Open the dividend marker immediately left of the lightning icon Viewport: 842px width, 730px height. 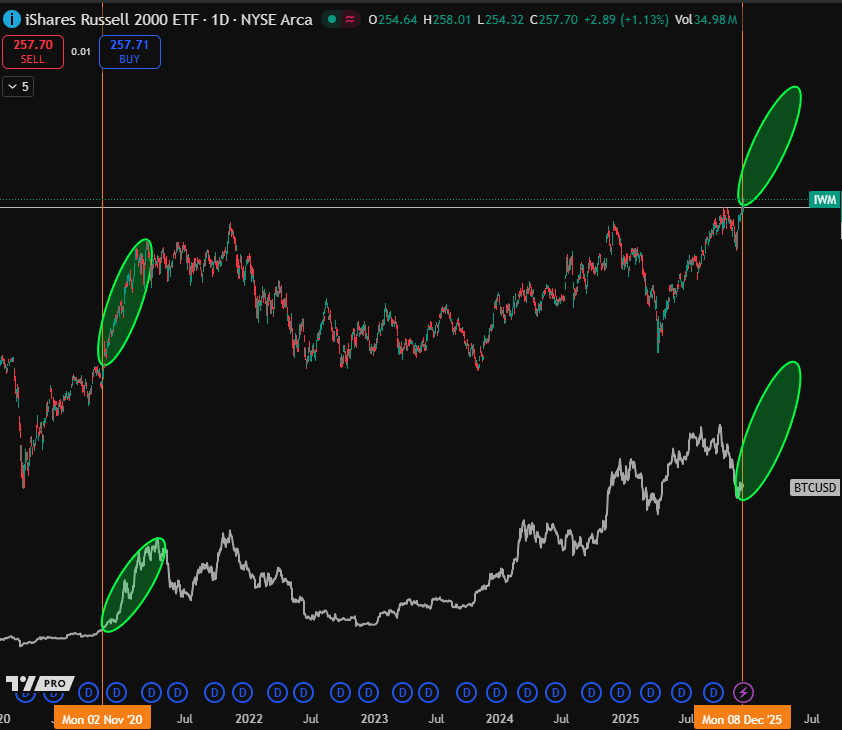point(713,692)
